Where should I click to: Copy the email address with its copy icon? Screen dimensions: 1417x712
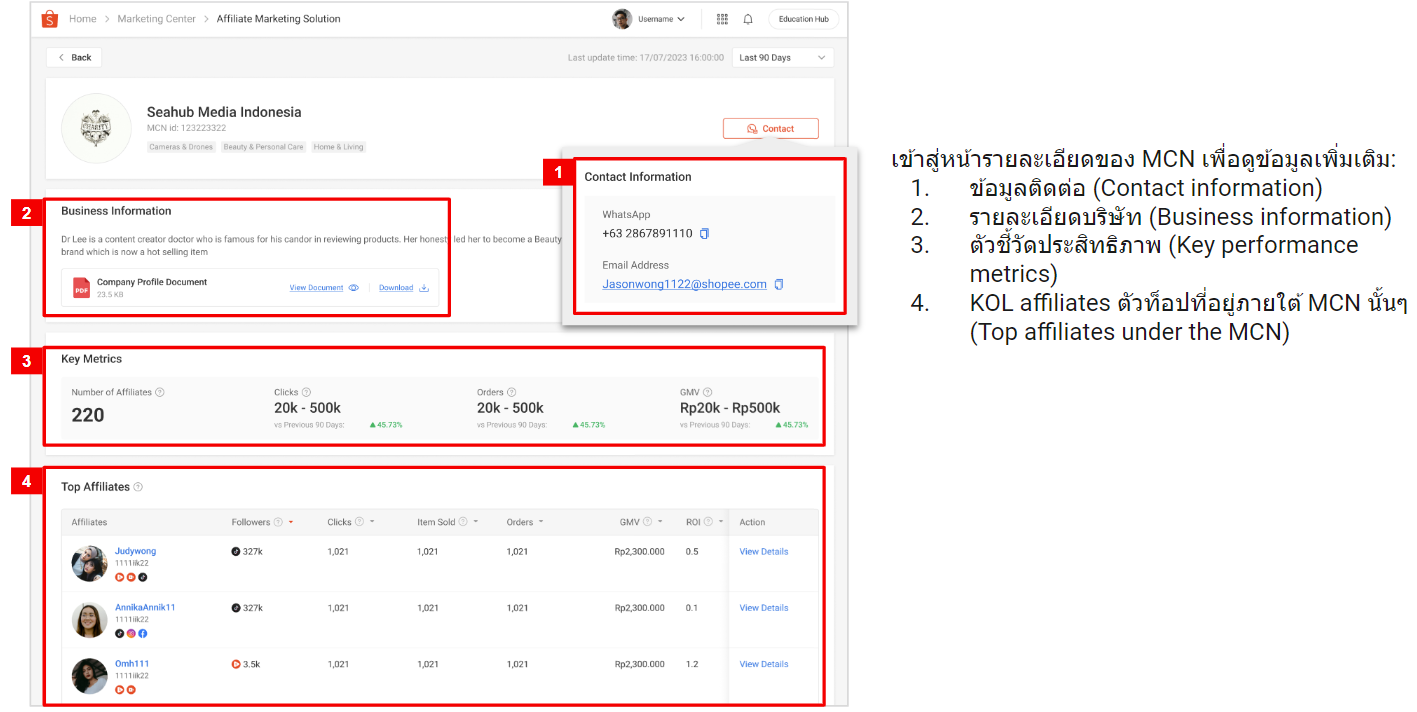(x=778, y=283)
